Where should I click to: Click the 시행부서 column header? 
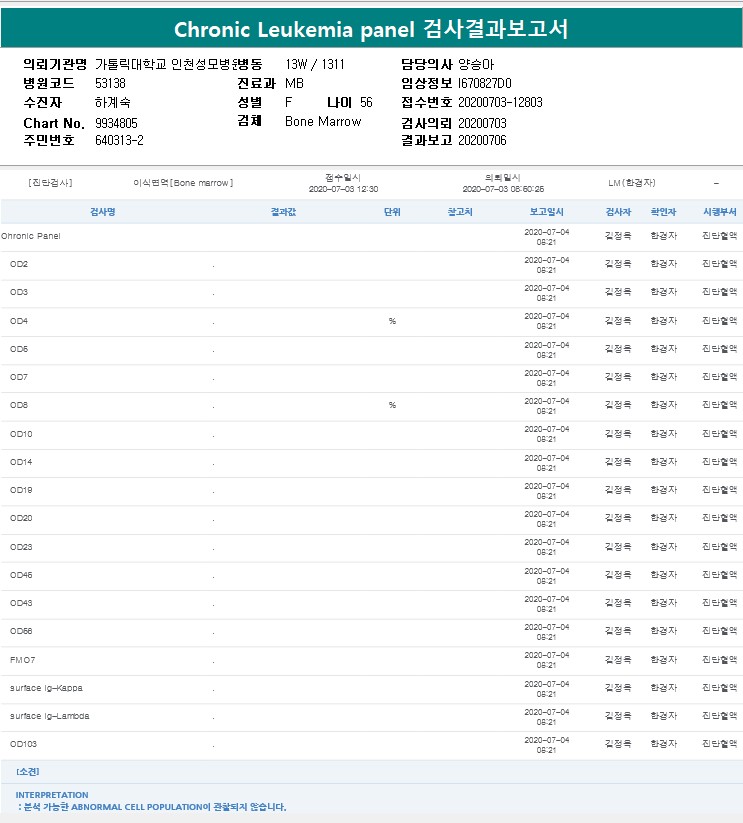click(719, 212)
